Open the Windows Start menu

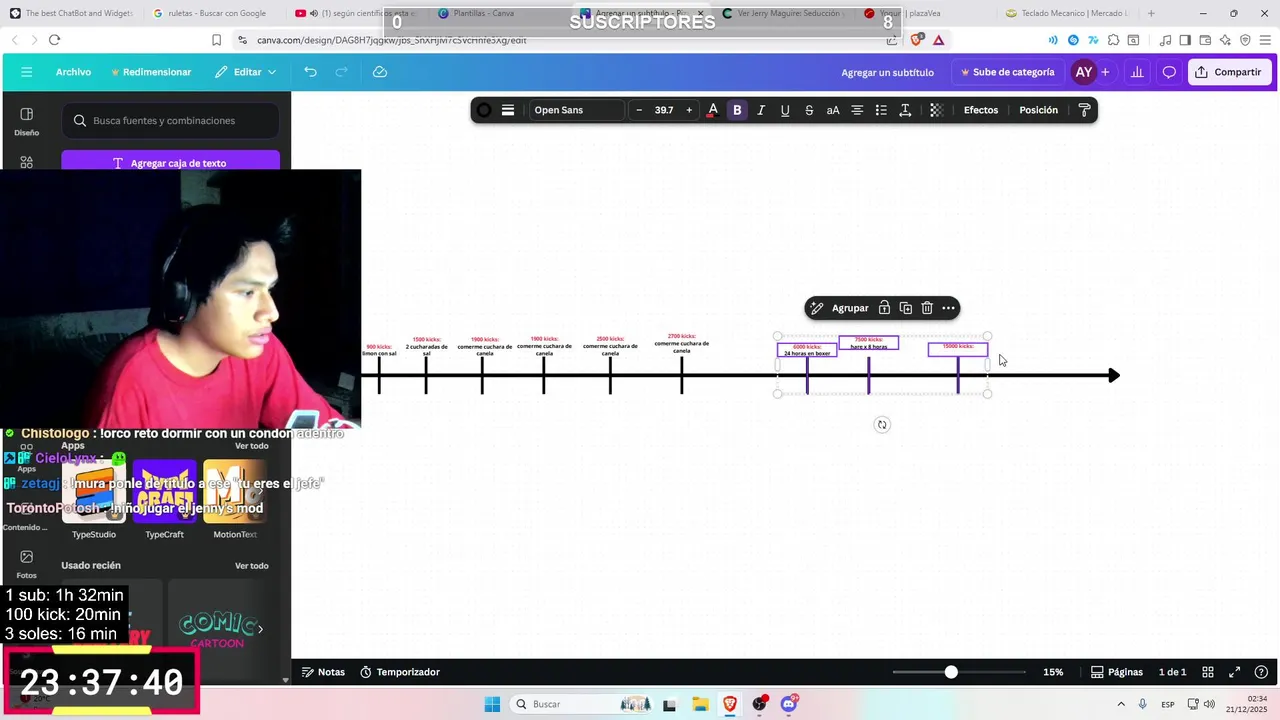[492, 704]
